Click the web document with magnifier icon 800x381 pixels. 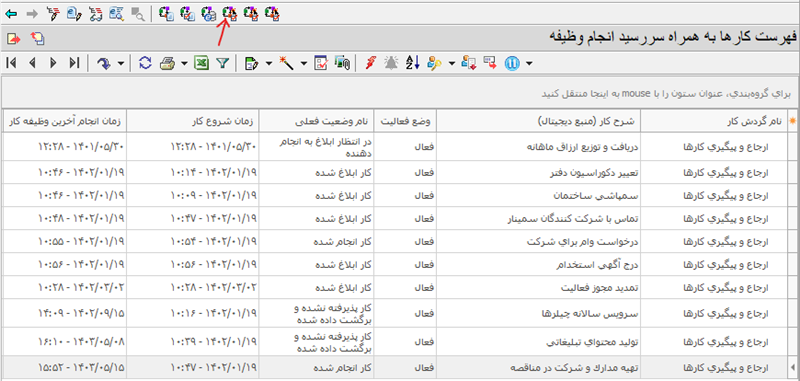pyautogui.click(x=117, y=14)
